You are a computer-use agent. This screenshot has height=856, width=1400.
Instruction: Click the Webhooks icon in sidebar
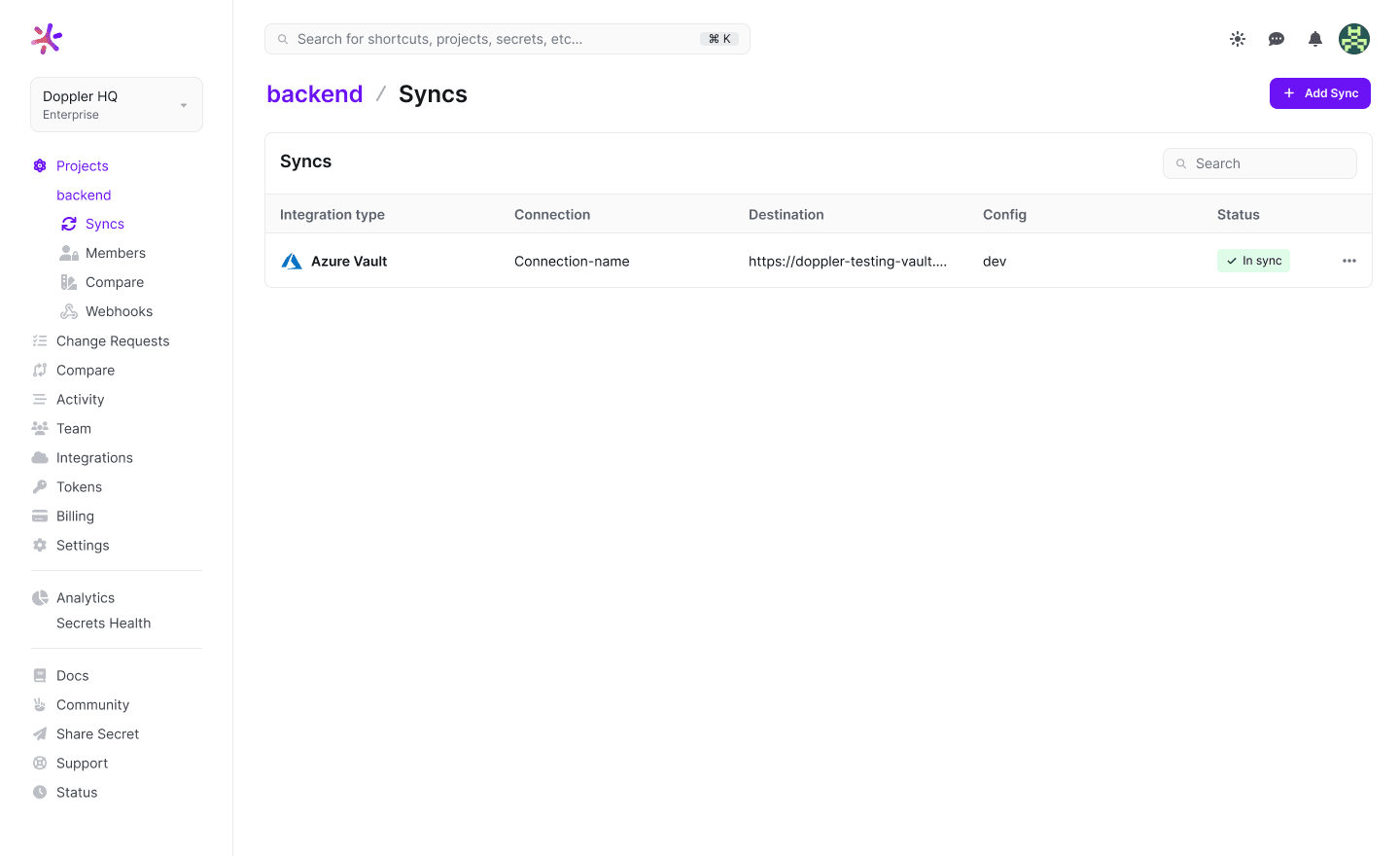tap(69, 312)
